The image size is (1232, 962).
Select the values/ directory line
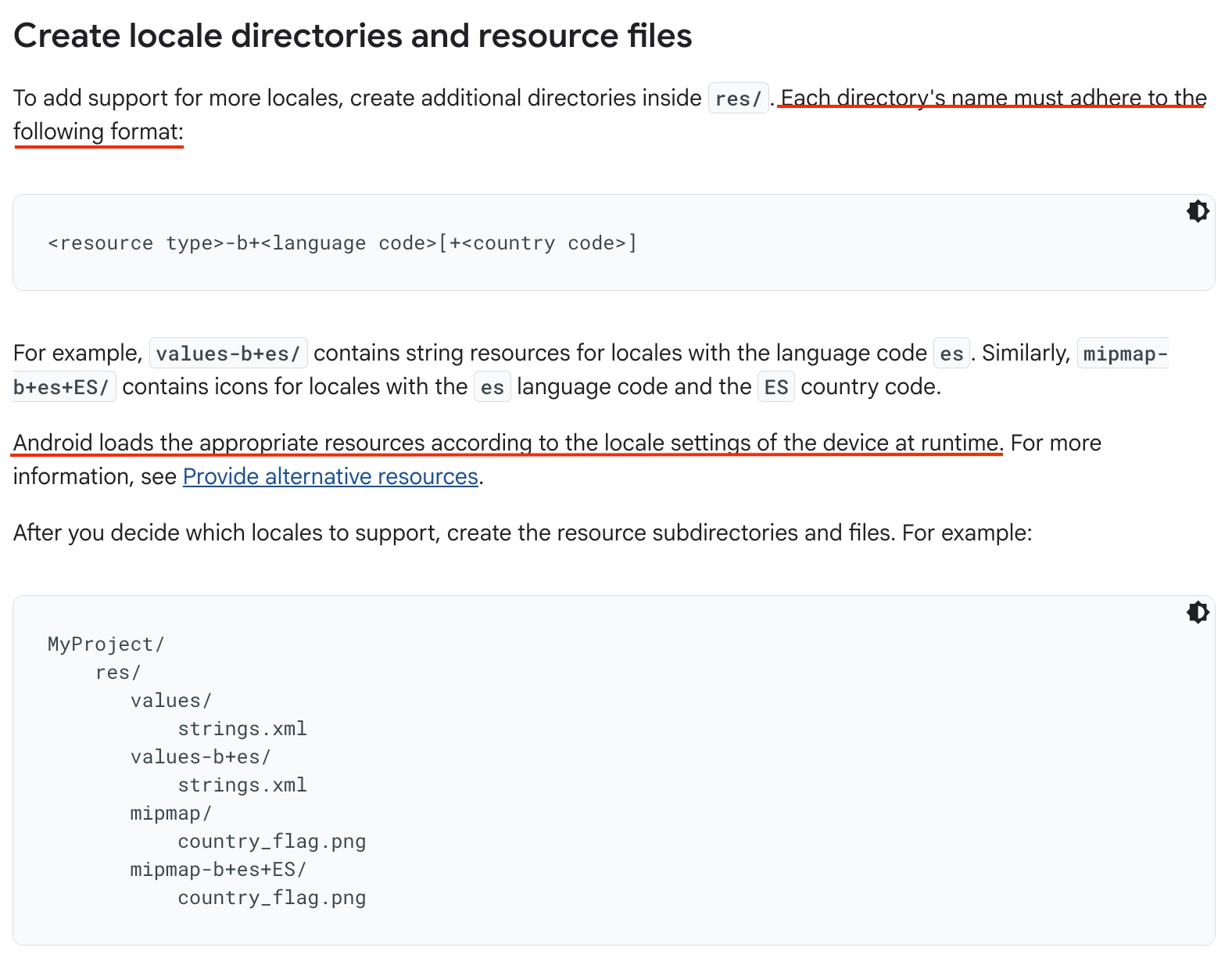pos(171,701)
